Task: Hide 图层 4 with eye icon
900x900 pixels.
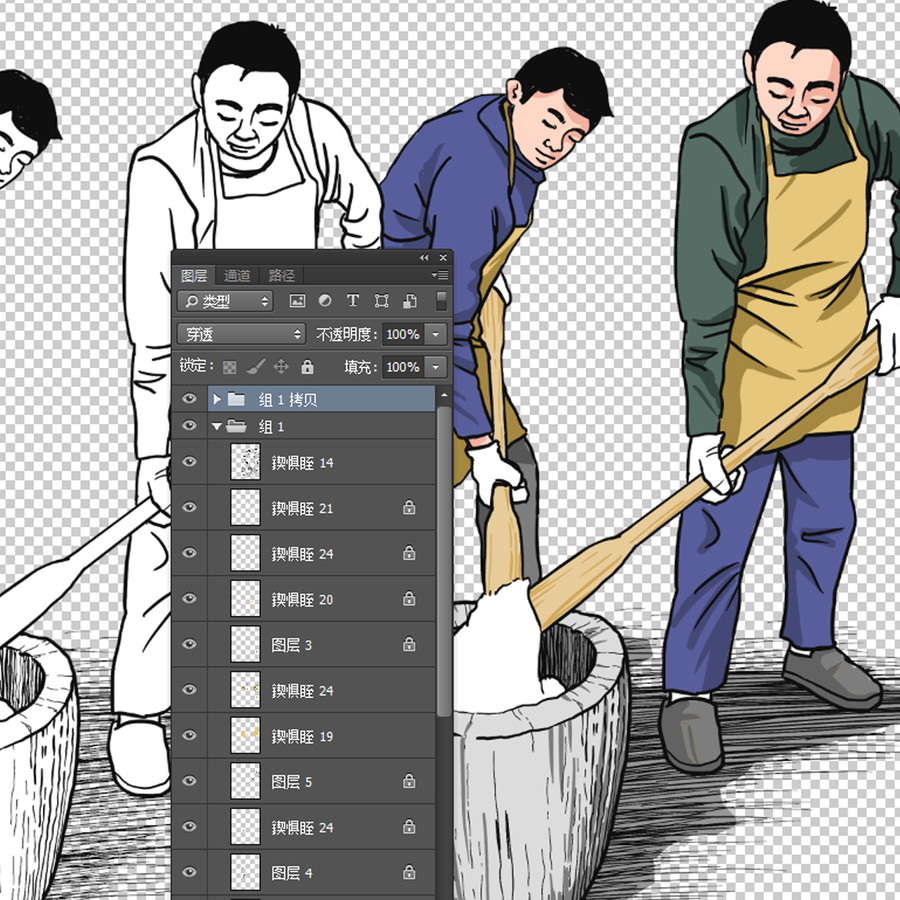Action: coord(189,872)
